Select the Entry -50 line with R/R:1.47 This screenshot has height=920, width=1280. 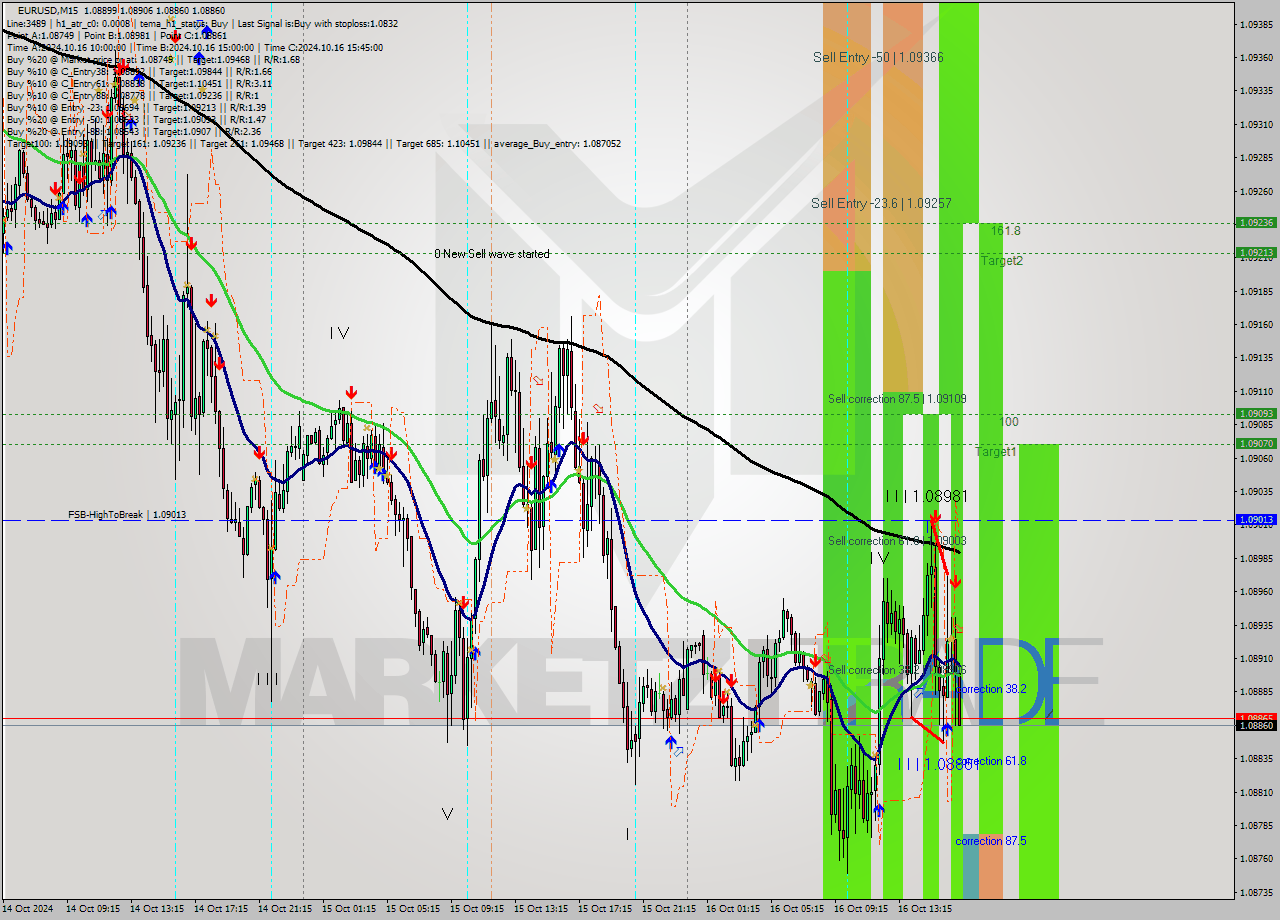[x=136, y=119]
